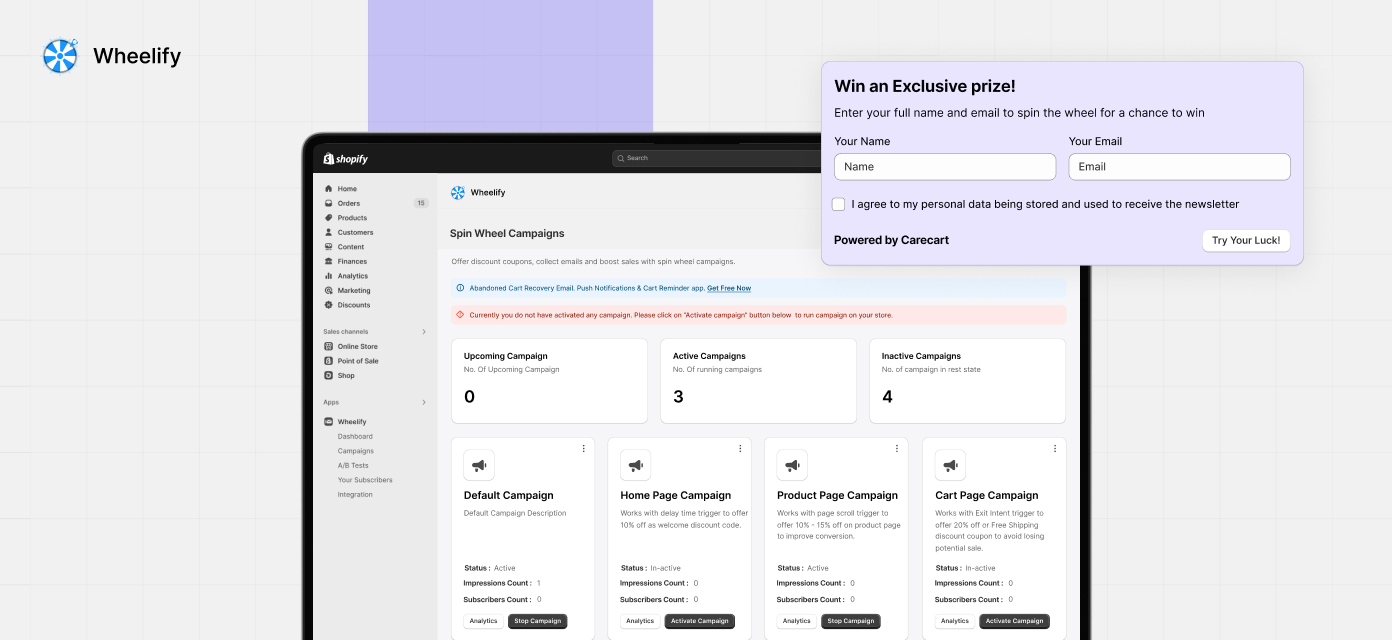Screen dimensions: 1392x640
Task: View Analytics for Cart Page Campaign
Action: [x=955, y=621]
